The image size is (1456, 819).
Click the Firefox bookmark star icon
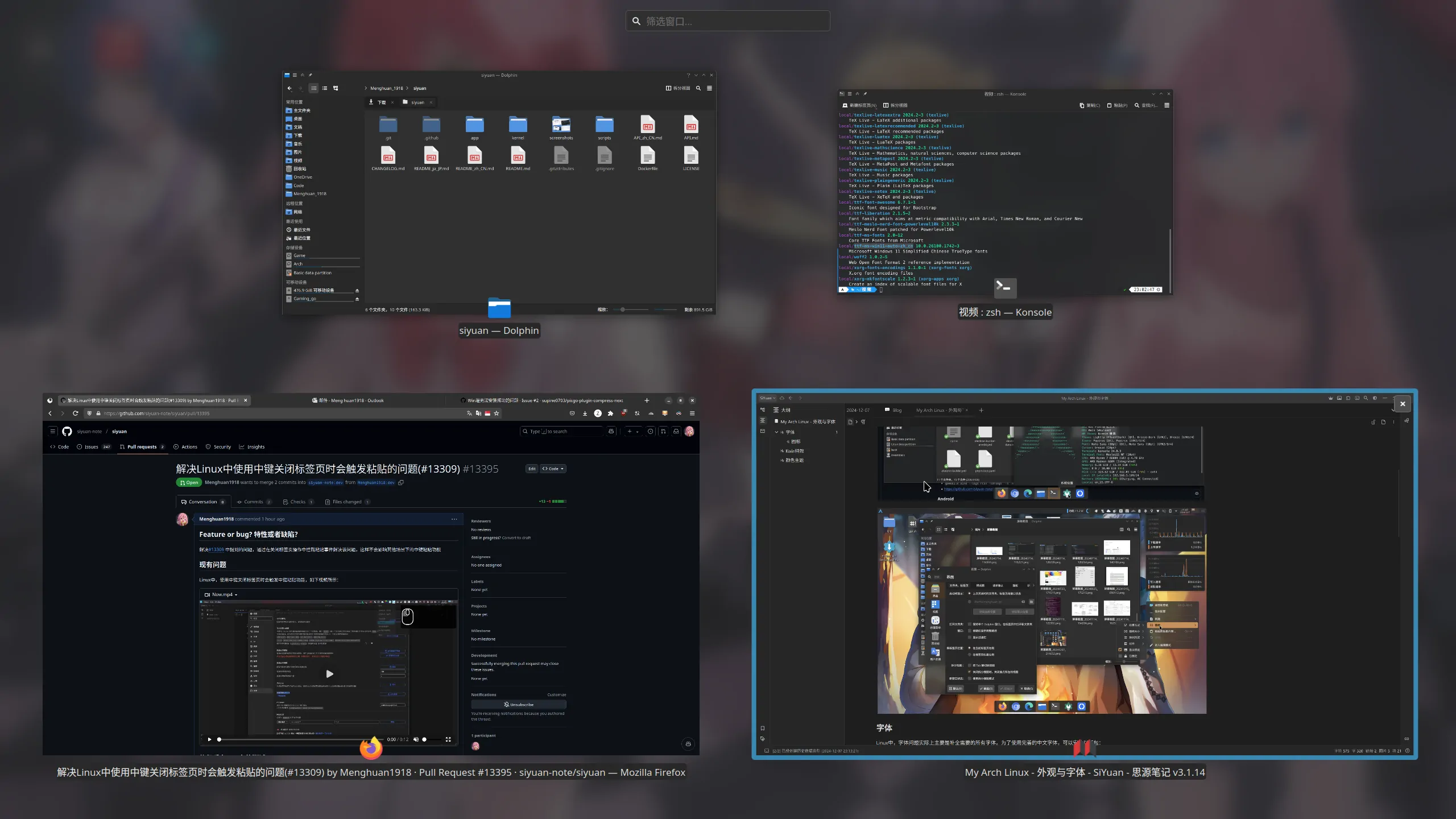point(497,413)
